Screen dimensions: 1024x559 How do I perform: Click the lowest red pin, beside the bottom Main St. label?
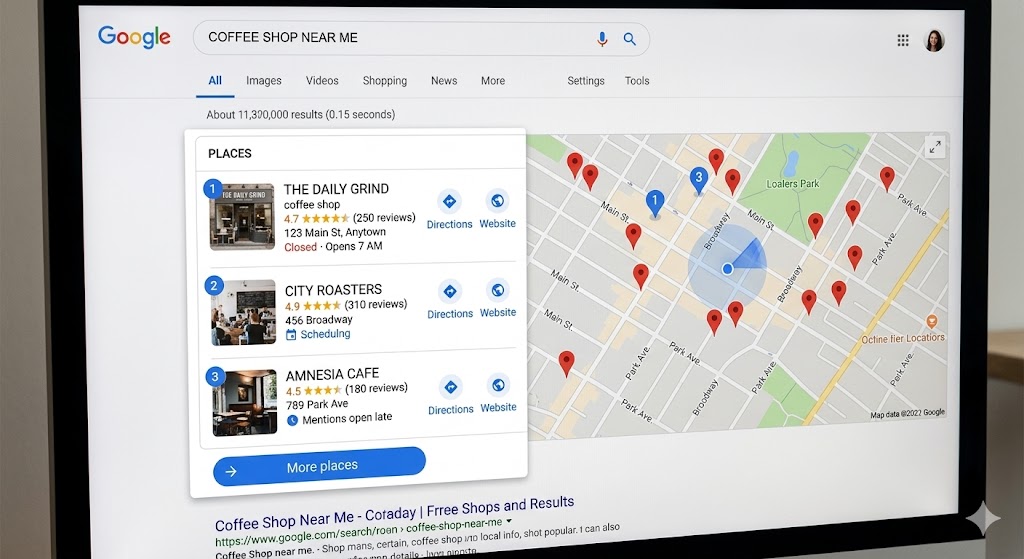click(x=566, y=362)
